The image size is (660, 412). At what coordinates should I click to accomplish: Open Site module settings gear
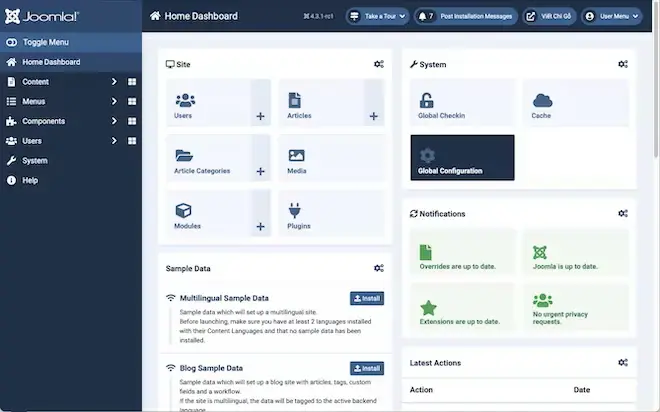[x=378, y=64]
